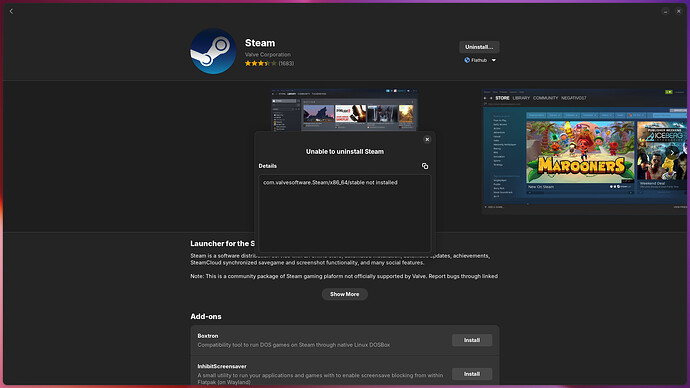690x388 pixels.
Task: Close the Unable to uninstall dialog
Action: pyautogui.click(x=427, y=139)
